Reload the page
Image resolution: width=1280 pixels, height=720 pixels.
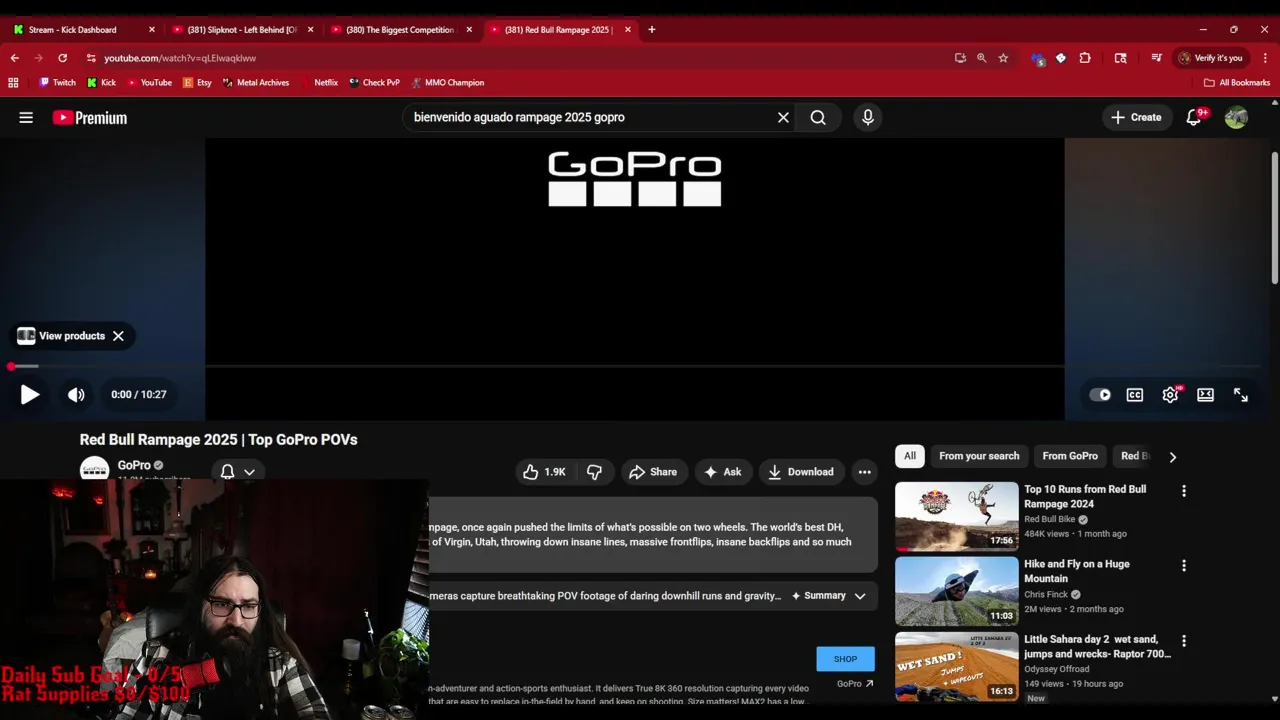[63, 58]
